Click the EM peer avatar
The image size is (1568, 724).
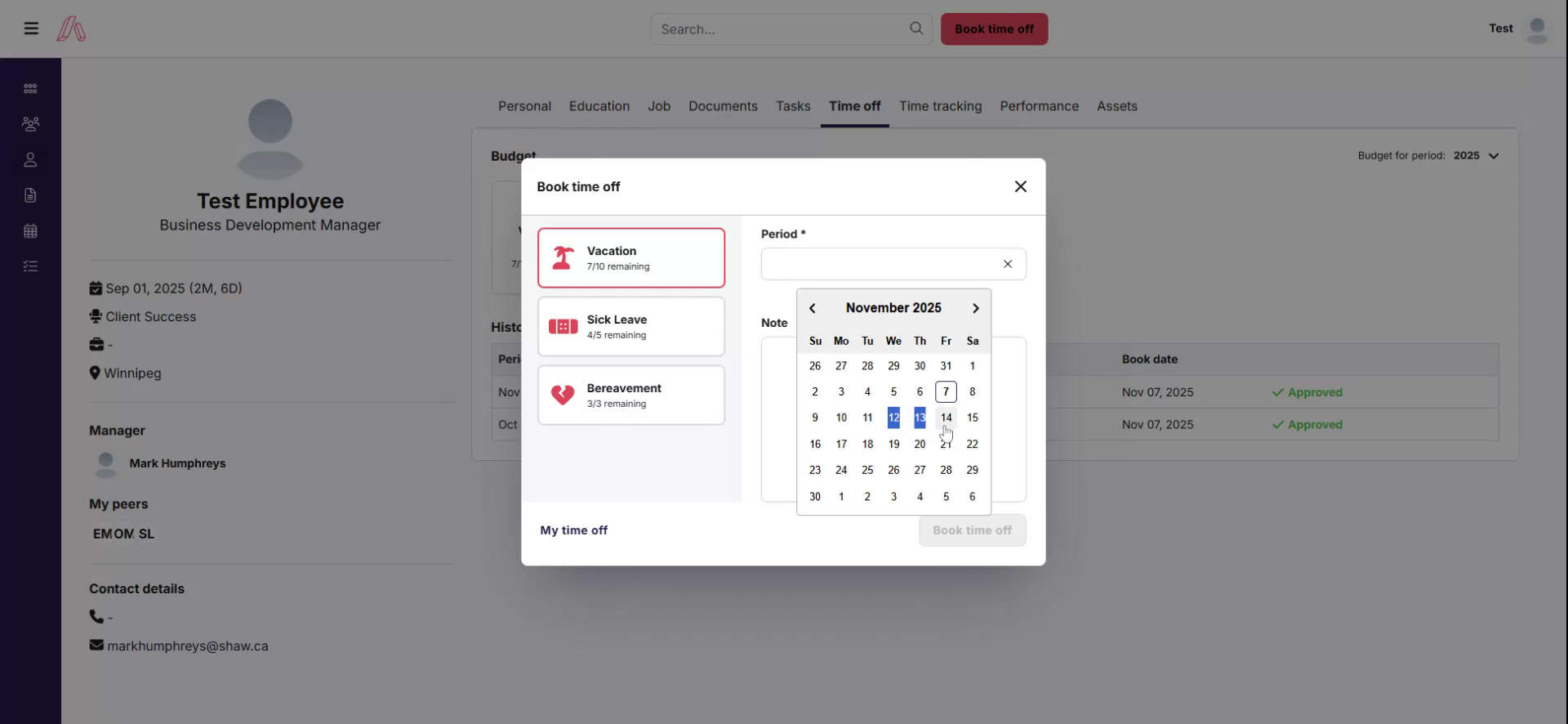point(102,534)
